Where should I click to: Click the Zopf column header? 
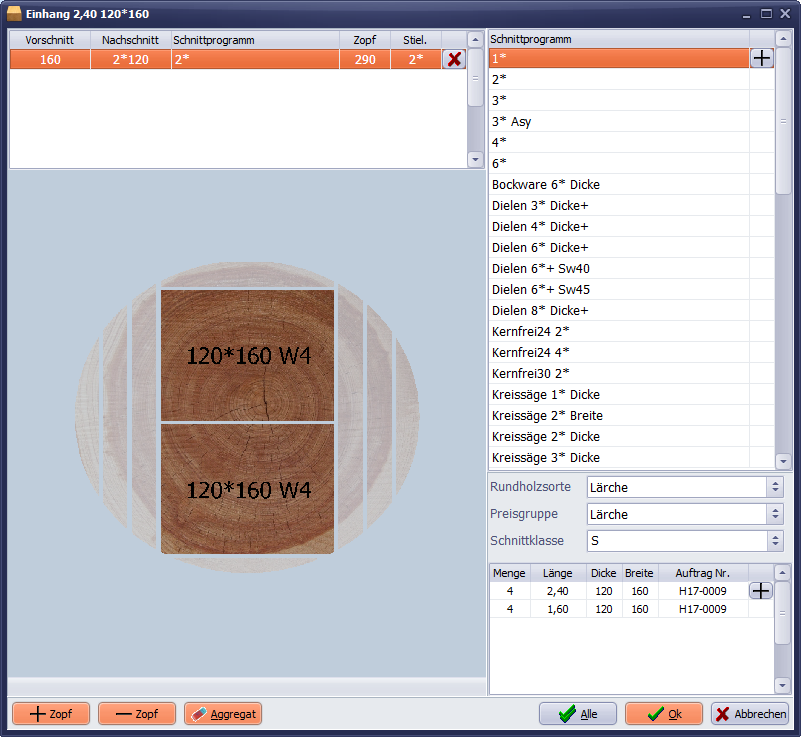(365, 40)
